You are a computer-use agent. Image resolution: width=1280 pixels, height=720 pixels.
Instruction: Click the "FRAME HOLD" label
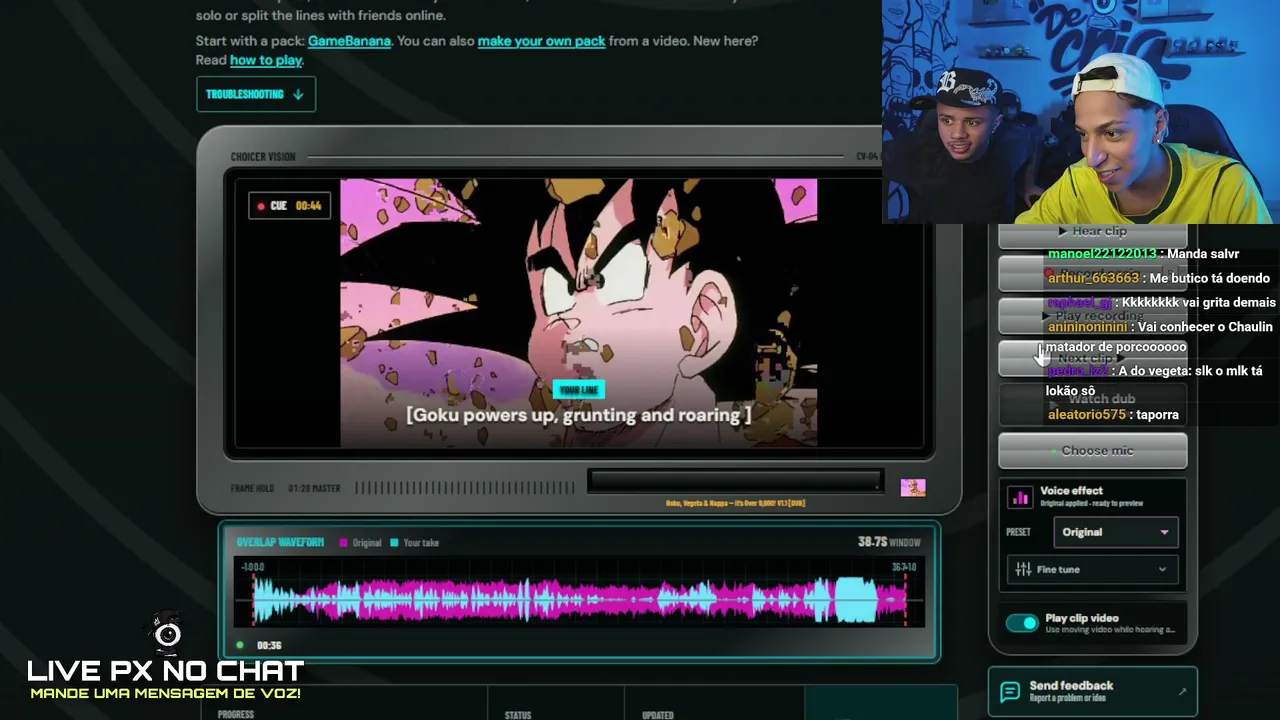pos(252,488)
